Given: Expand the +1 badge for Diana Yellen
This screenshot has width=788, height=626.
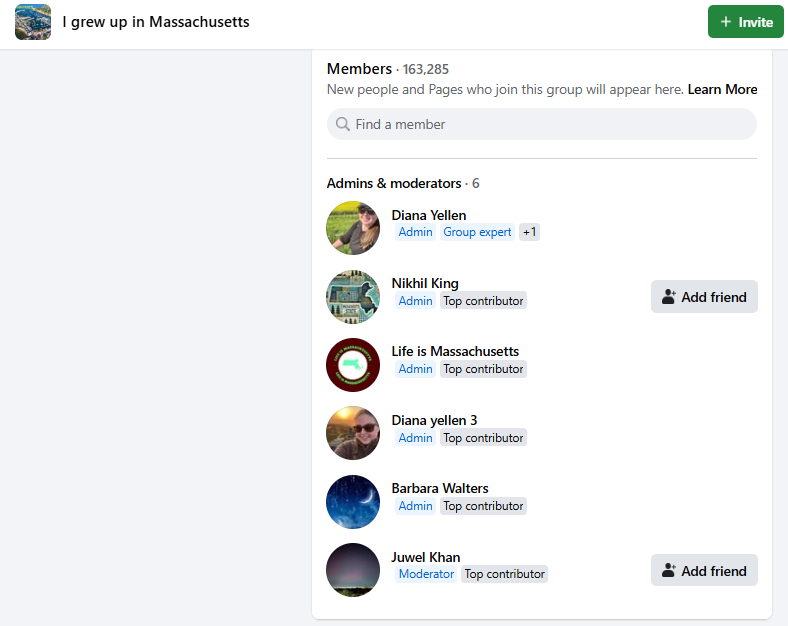Looking at the screenshot, I should click(529, 232).
